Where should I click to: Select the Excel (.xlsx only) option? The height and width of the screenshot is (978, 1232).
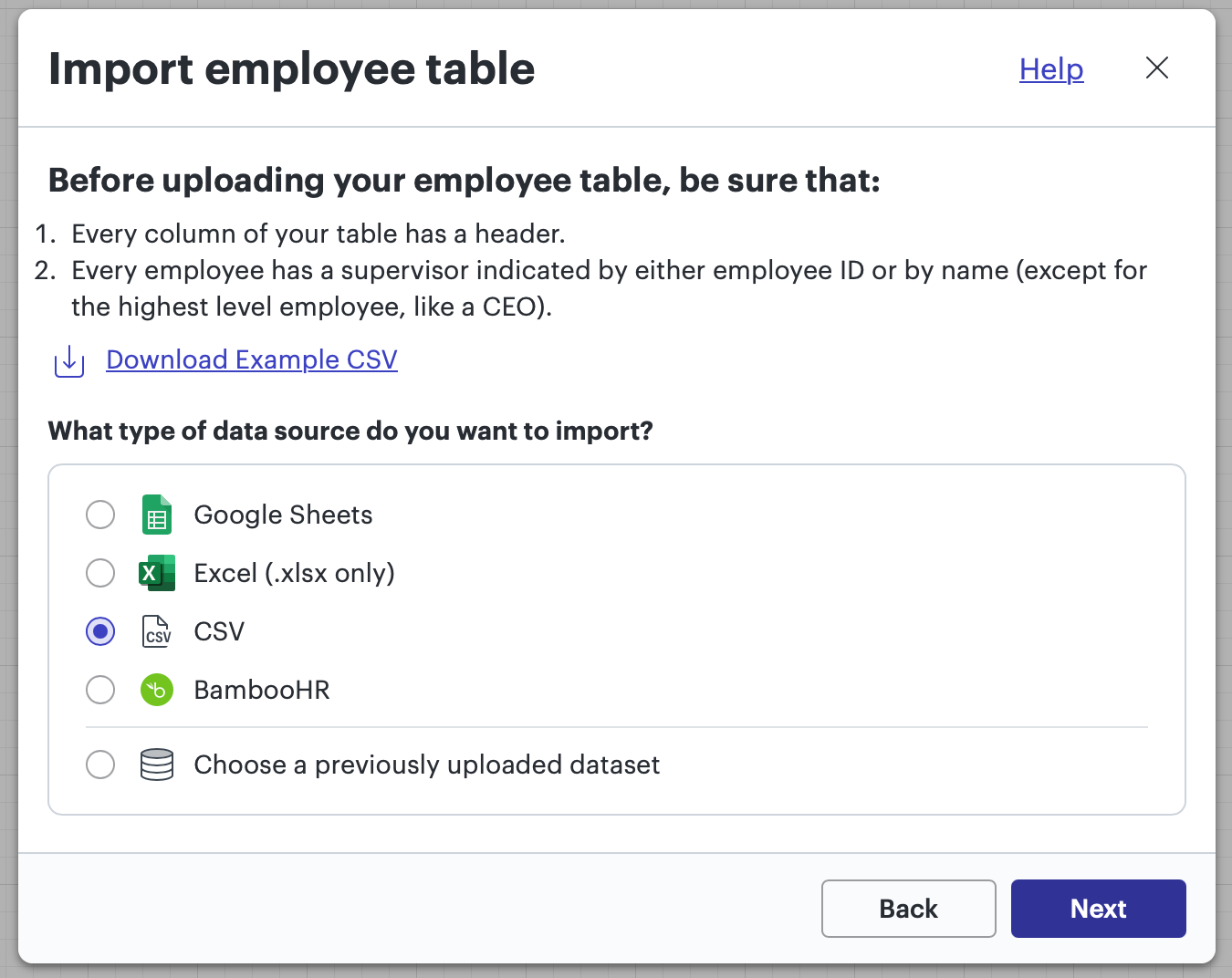coord(100,573)
